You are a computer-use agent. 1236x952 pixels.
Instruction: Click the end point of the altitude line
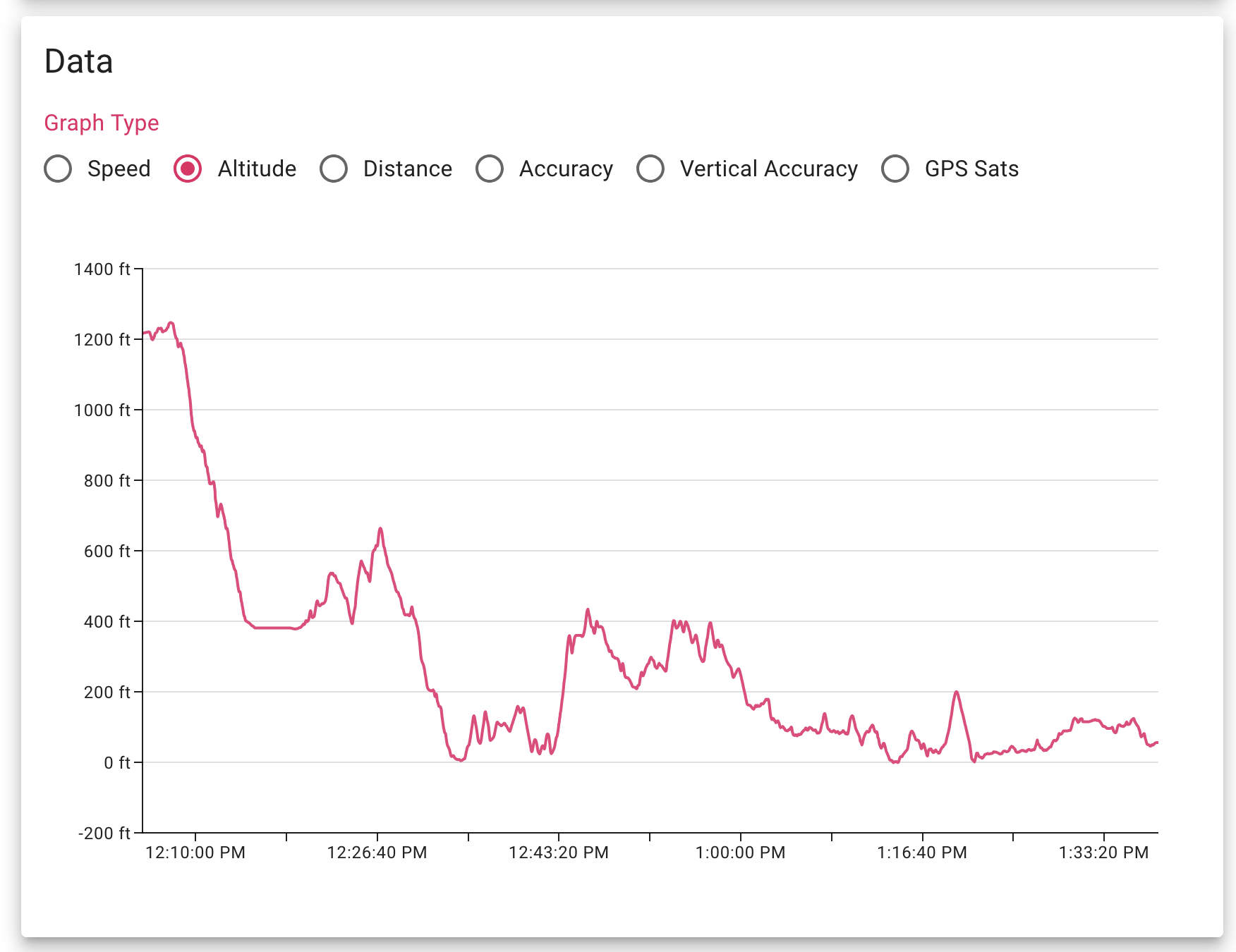pos(1158,743)
